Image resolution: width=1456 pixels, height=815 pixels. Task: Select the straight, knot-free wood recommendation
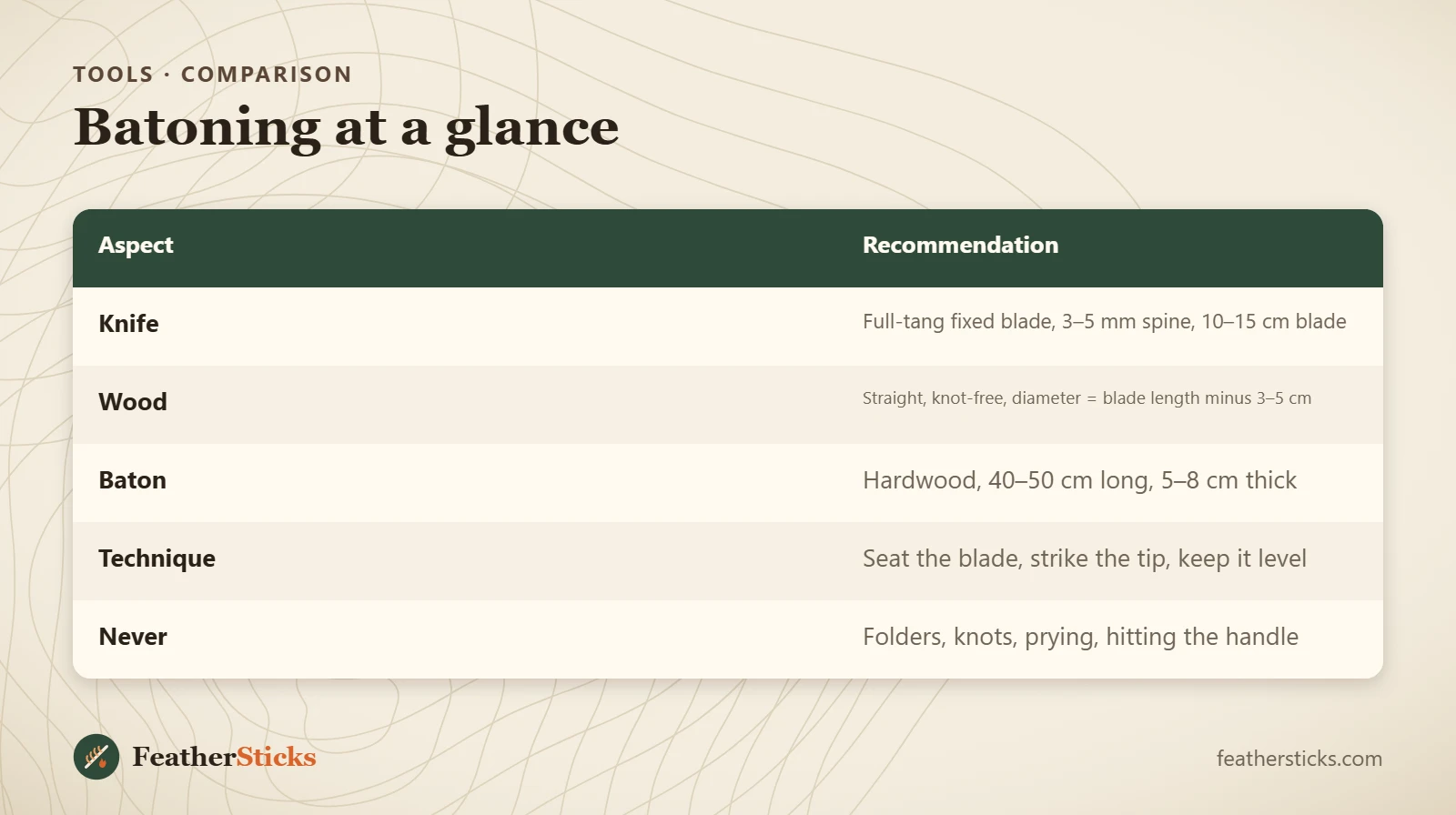1087,398
